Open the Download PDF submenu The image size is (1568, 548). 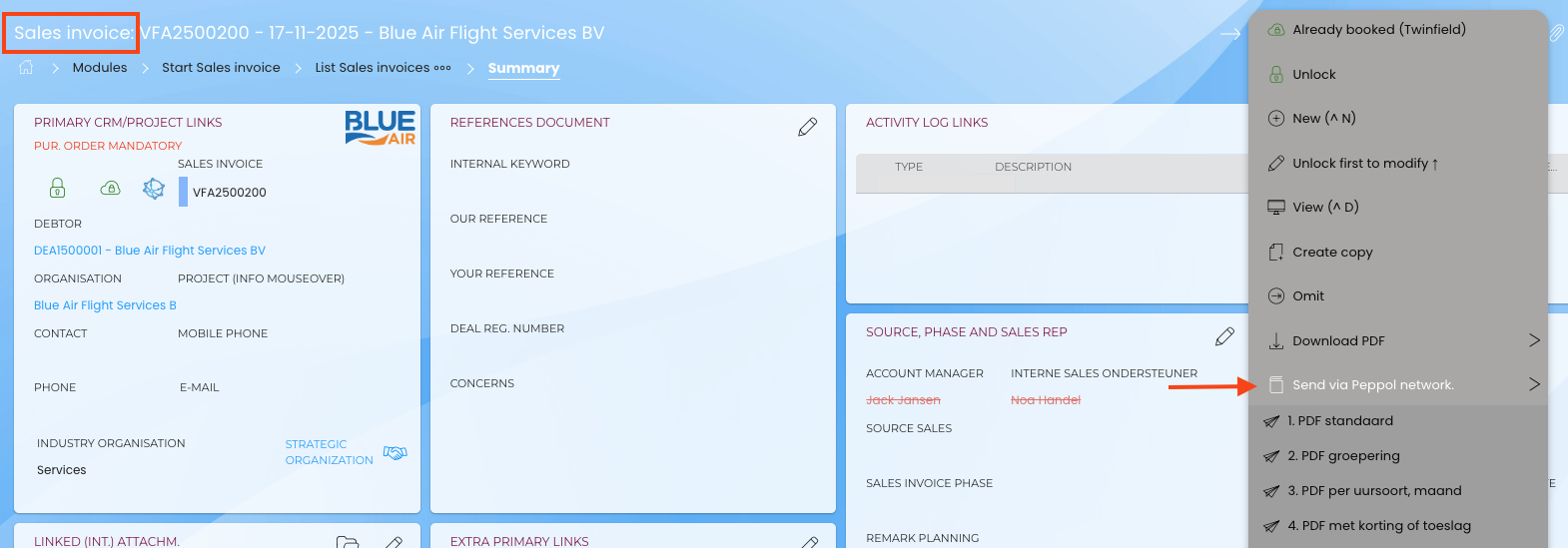[1398, 340]
